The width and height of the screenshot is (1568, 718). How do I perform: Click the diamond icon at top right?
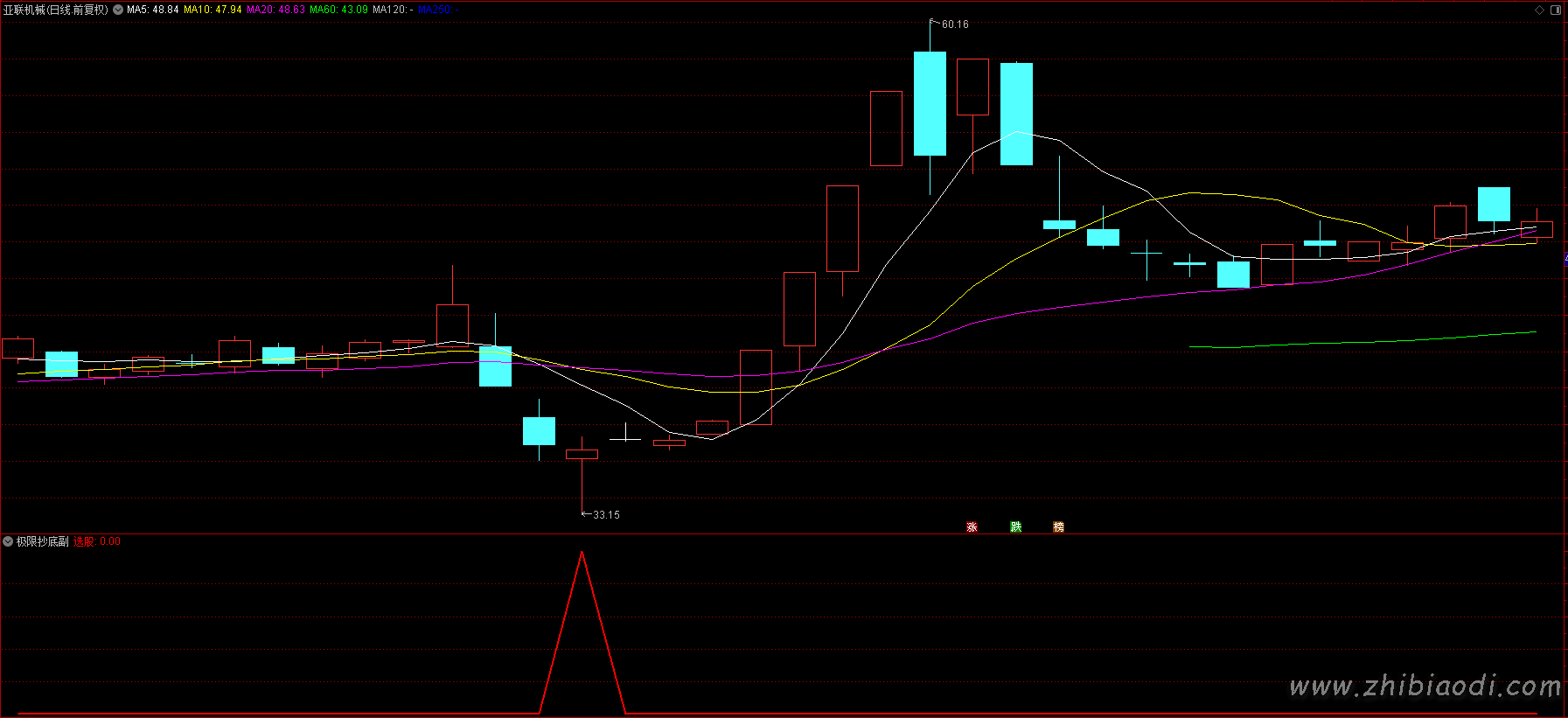(1539, 10)
